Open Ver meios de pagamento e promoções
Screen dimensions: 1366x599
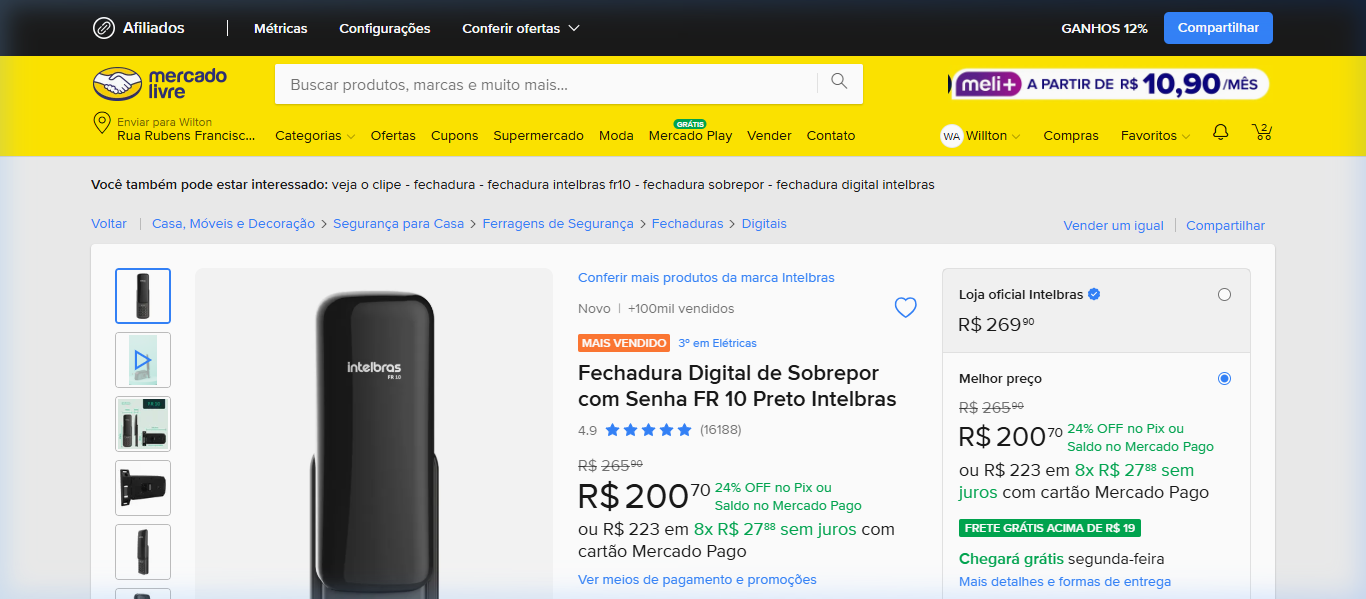(697, 580)
